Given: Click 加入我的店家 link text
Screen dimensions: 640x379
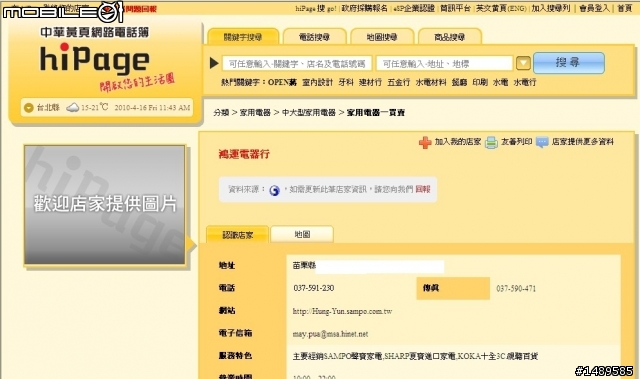Looking at the screenshot, I should coord(458,142).
